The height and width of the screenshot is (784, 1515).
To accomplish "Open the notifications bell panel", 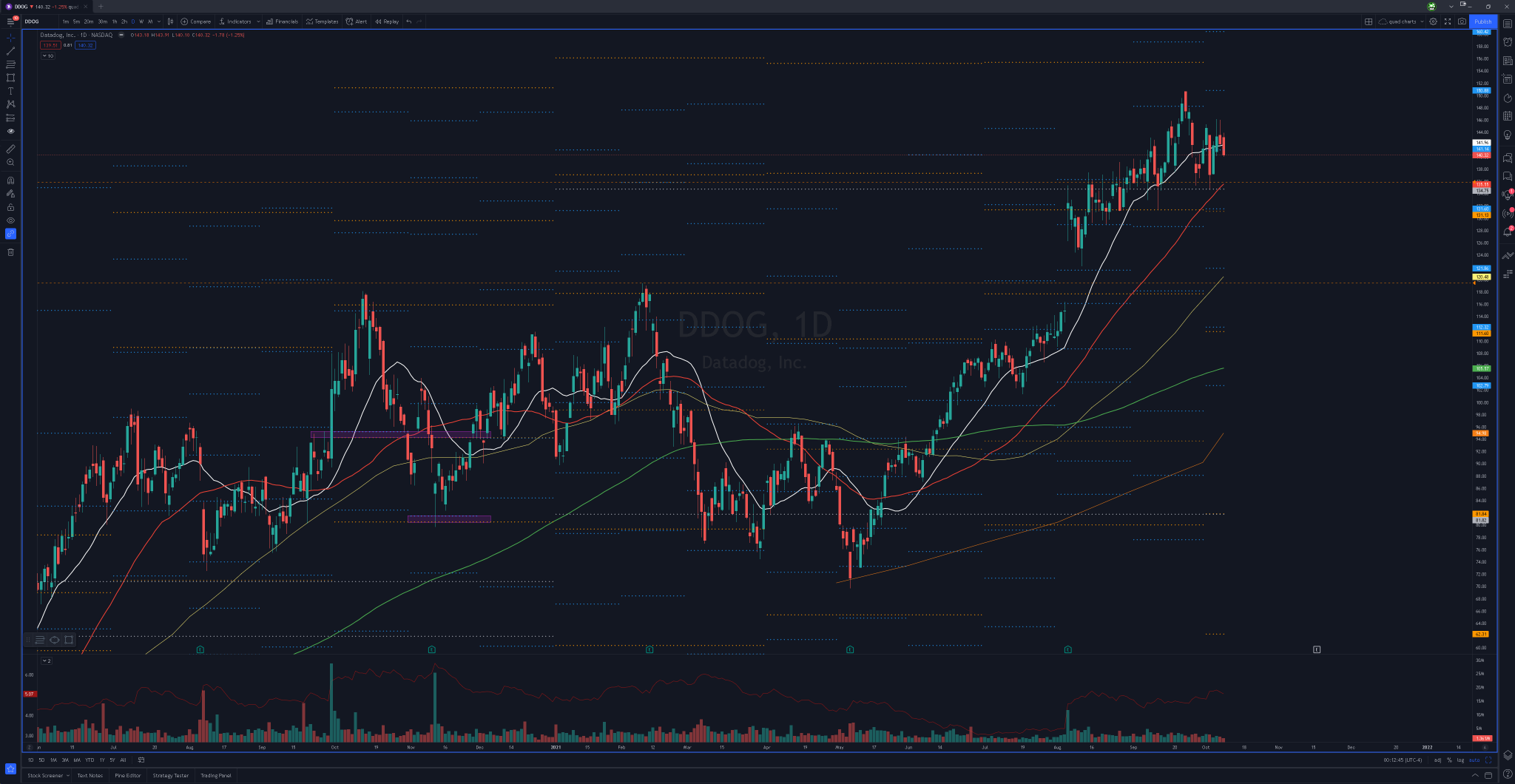I will click(1508, 232).
